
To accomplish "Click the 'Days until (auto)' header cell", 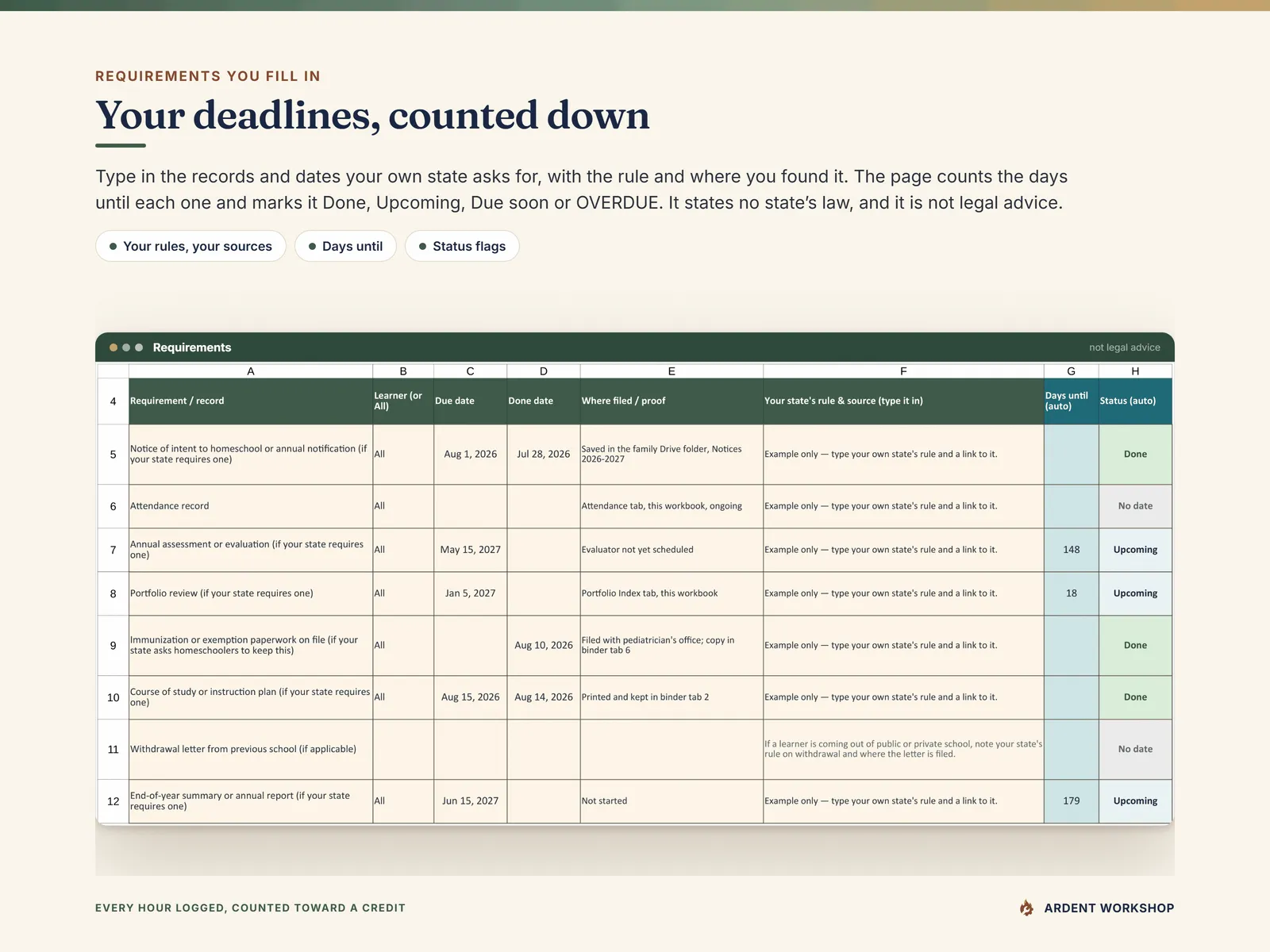I will click(1072, 401).
